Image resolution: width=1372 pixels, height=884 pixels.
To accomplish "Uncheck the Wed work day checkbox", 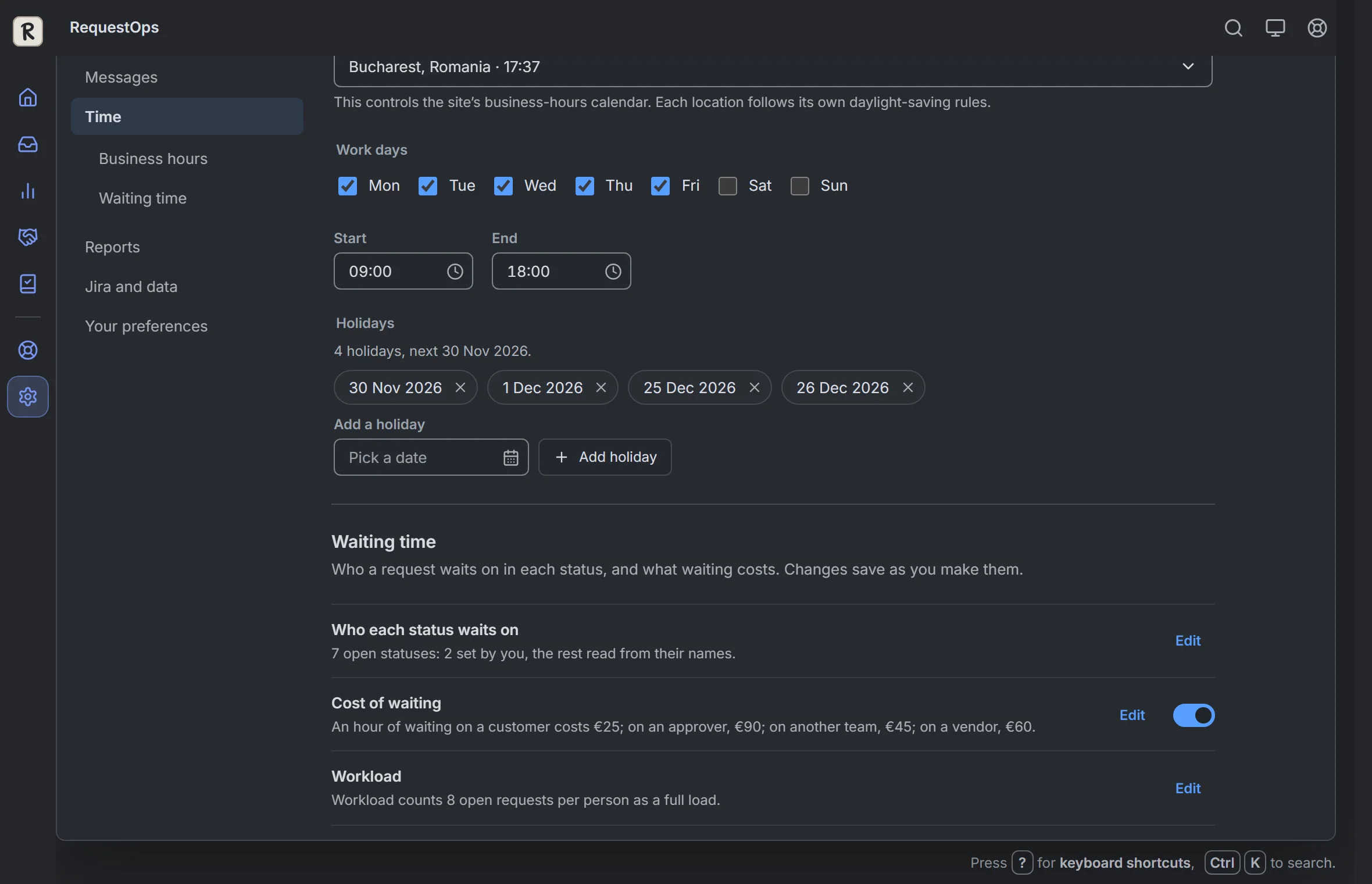I will tap(503, 186).
